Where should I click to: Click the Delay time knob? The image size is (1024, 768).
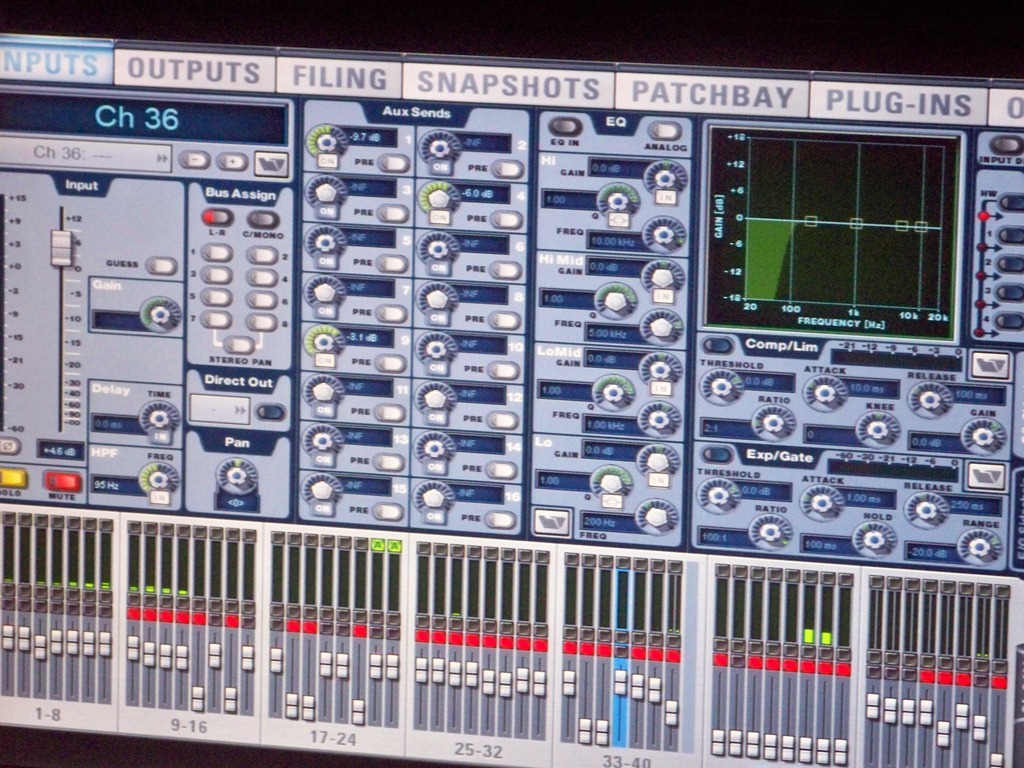point(159,417)
